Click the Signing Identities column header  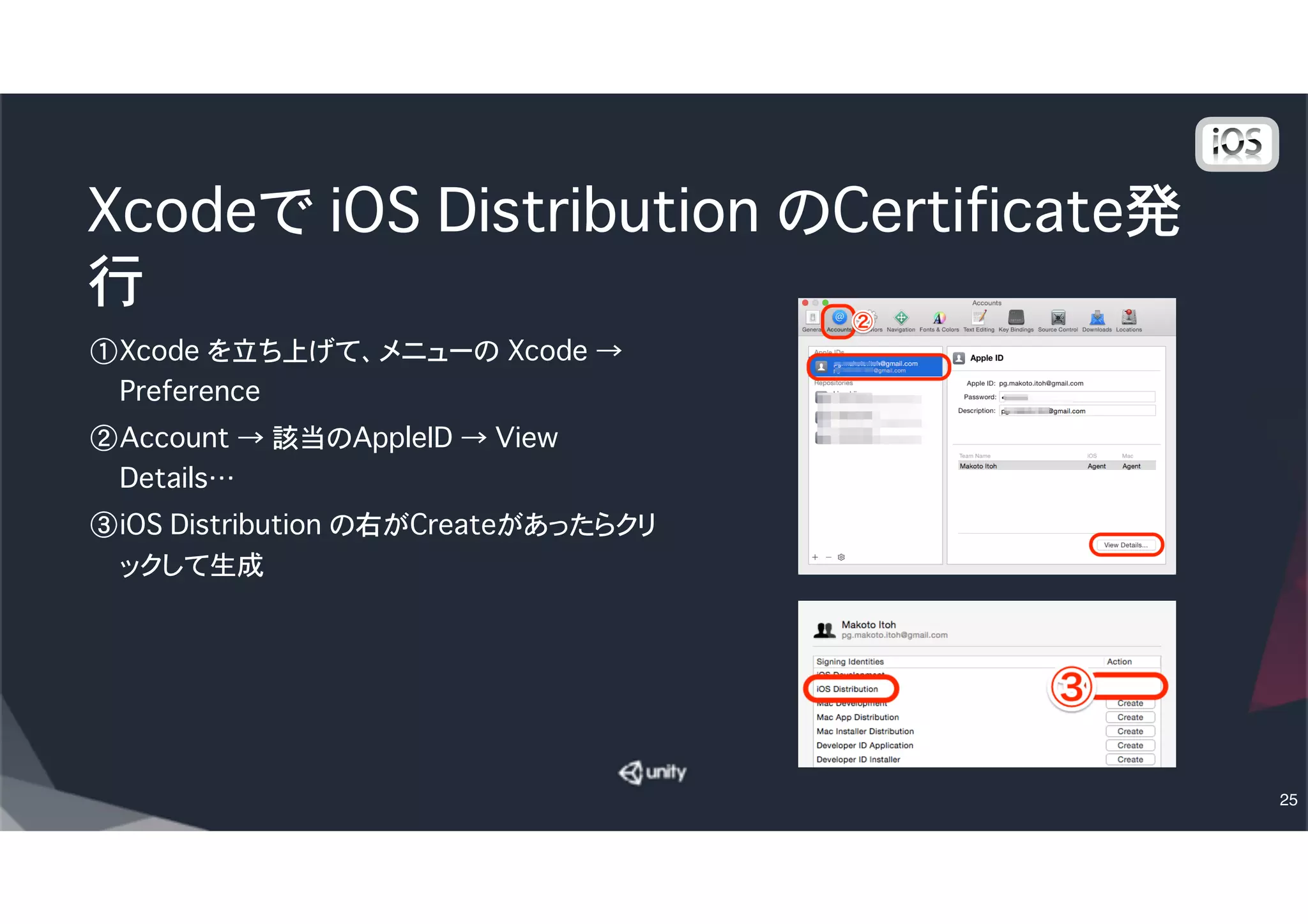pos(850,662)
